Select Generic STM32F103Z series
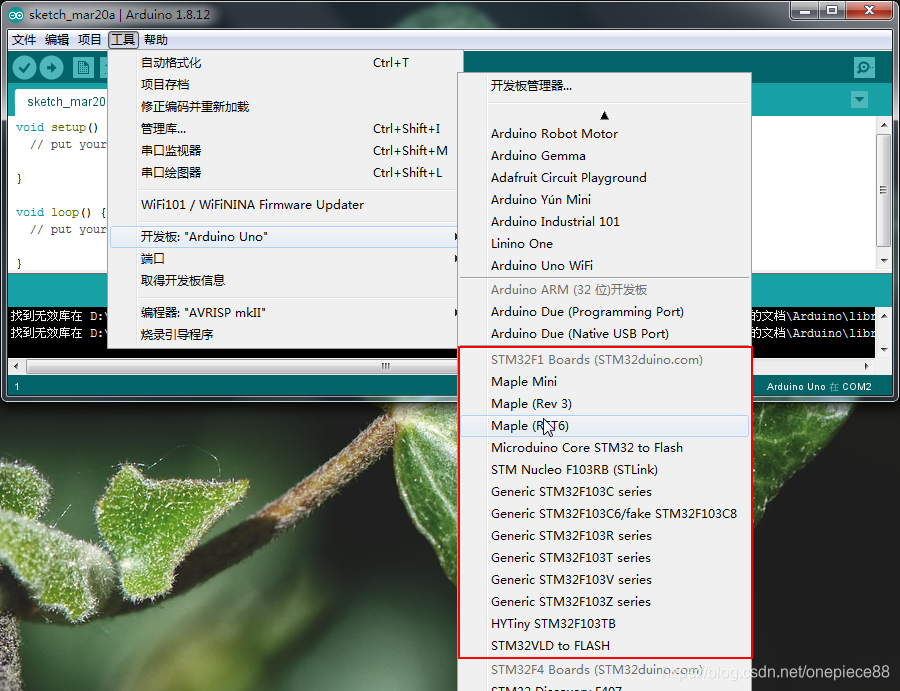Image resolution: width=900 pixels, height=691 pixels. (604, 601)
